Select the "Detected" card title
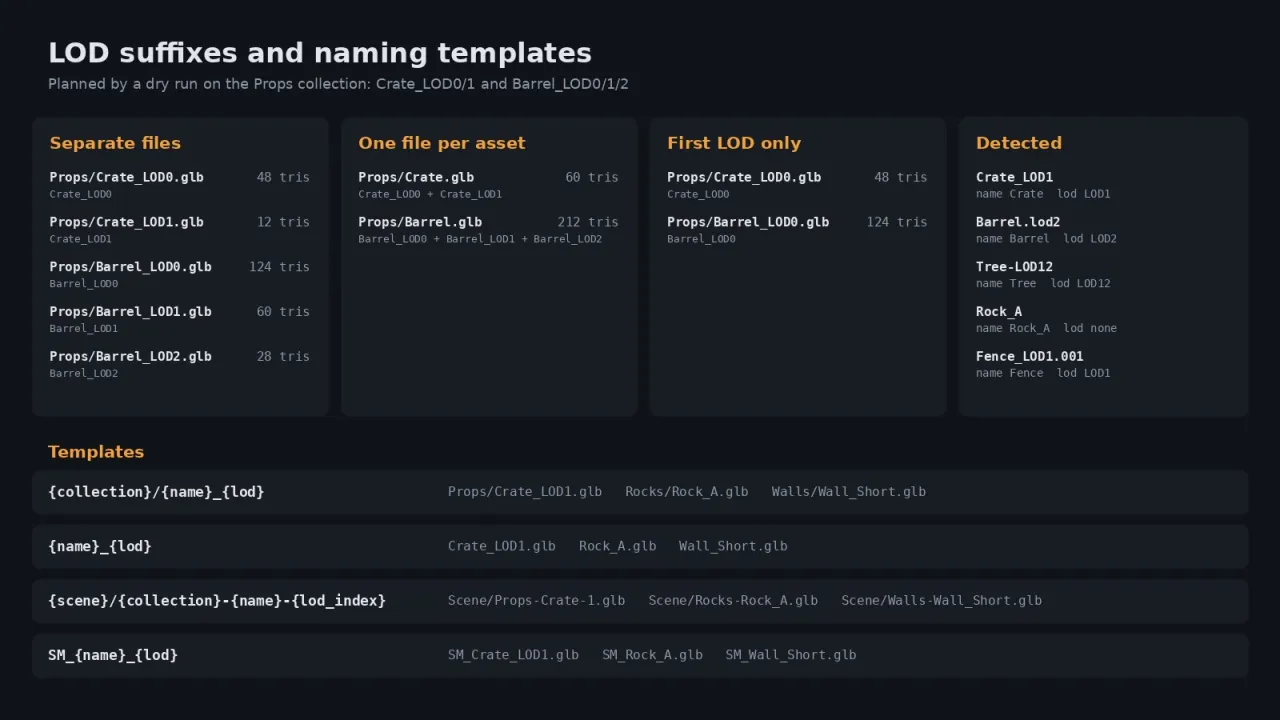This screenshot has width=1280, height=720. coord(1019,143)
